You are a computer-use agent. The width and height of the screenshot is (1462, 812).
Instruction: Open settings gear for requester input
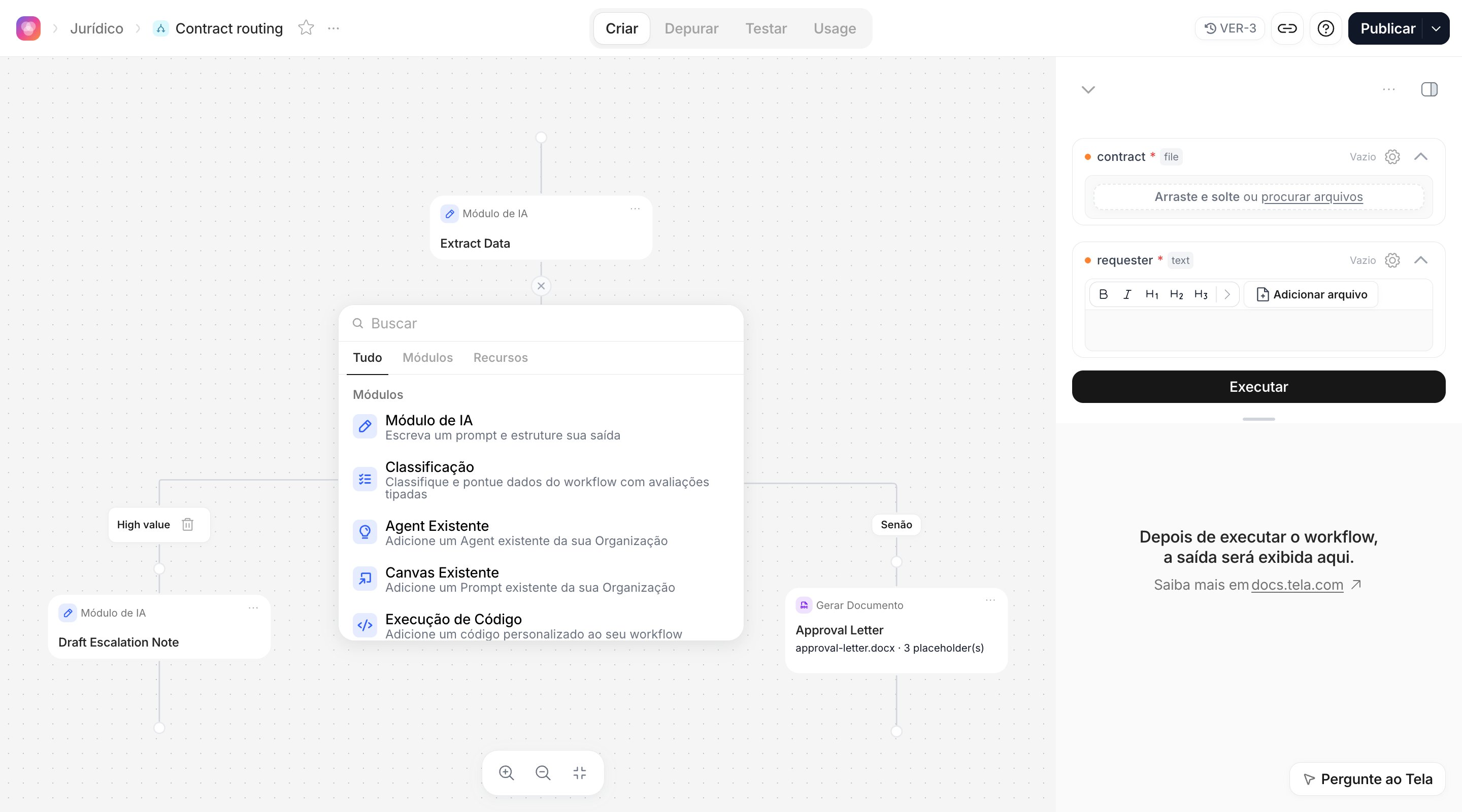coord(1392,260)
